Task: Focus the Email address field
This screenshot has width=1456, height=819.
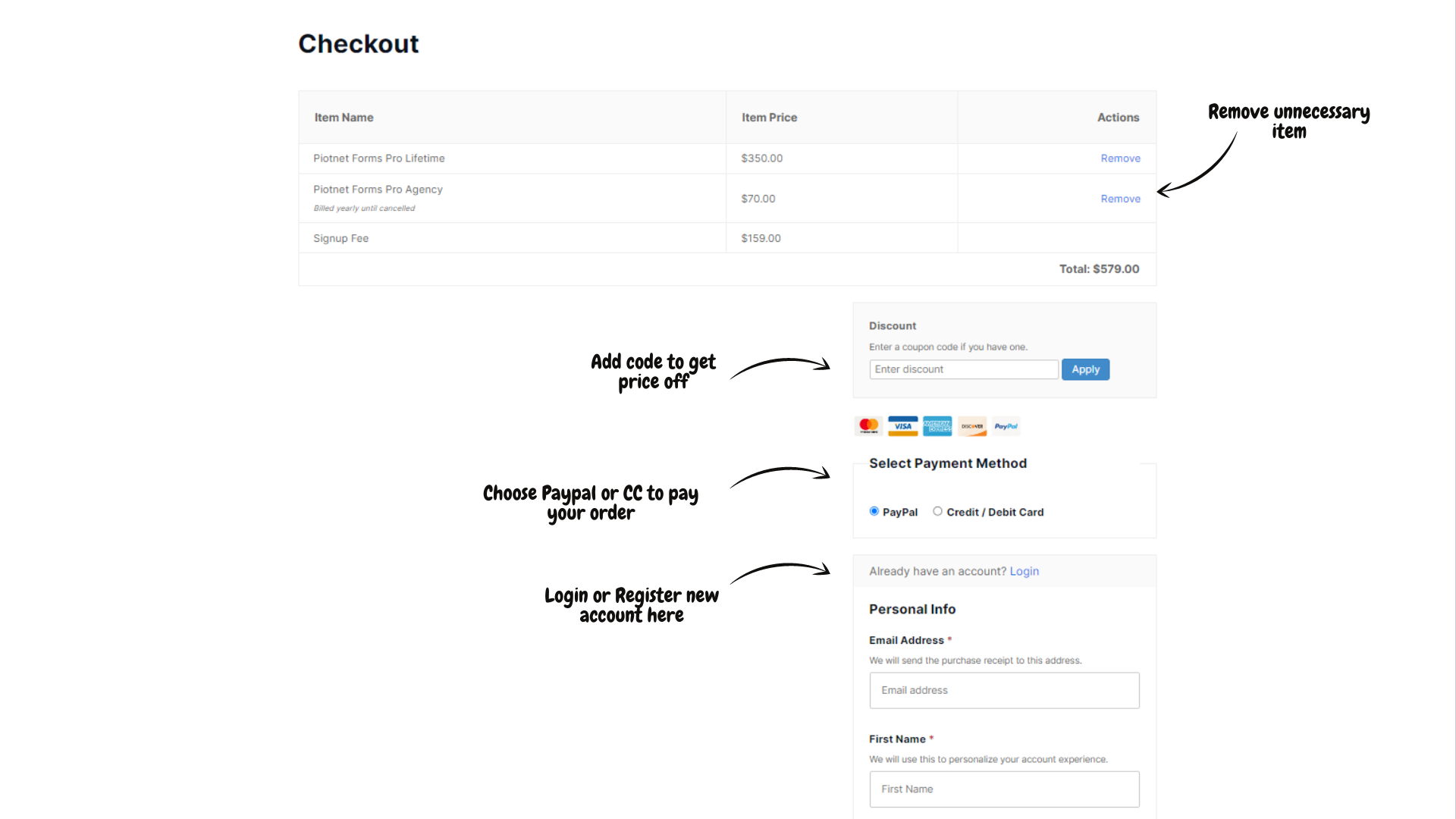Action: tap(1004, 690)
